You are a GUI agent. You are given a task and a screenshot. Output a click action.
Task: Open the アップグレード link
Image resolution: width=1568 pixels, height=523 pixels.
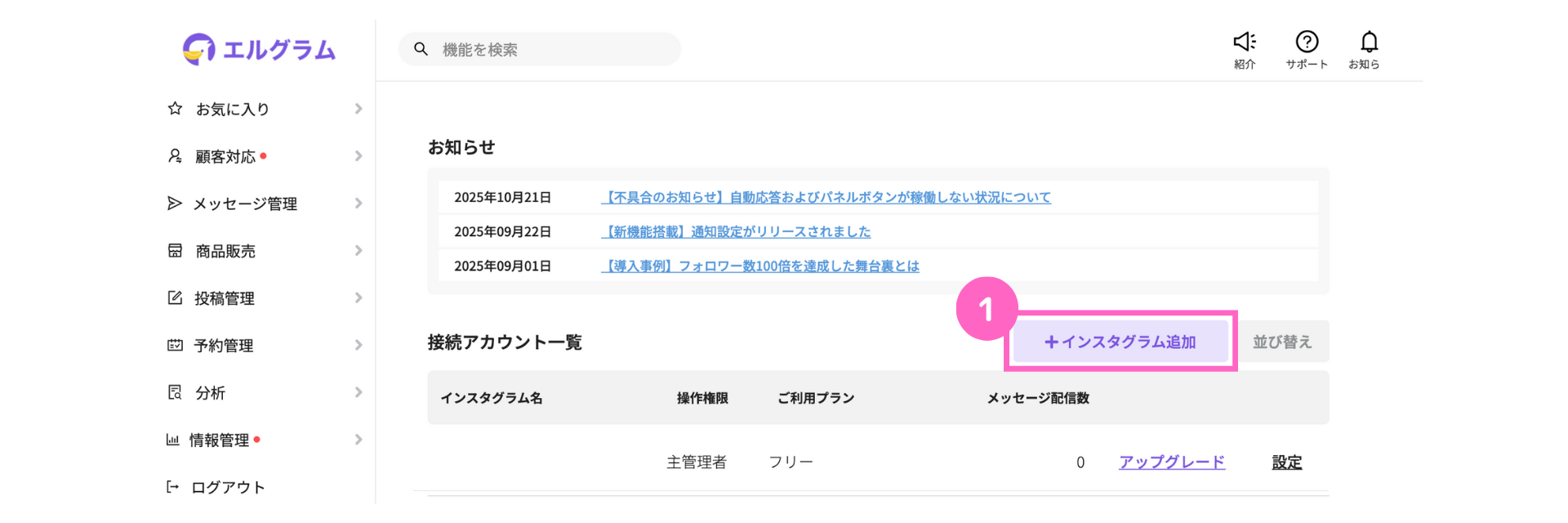(x=1172, y=463)
